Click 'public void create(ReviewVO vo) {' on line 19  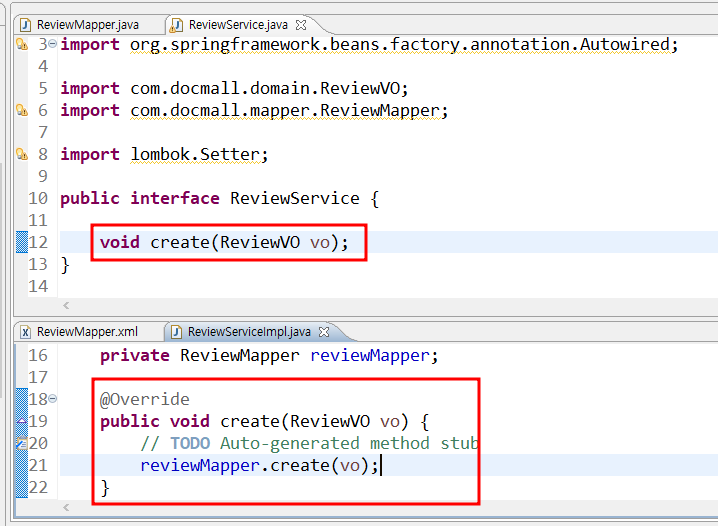pyautogui.click(x=264, y=422)
